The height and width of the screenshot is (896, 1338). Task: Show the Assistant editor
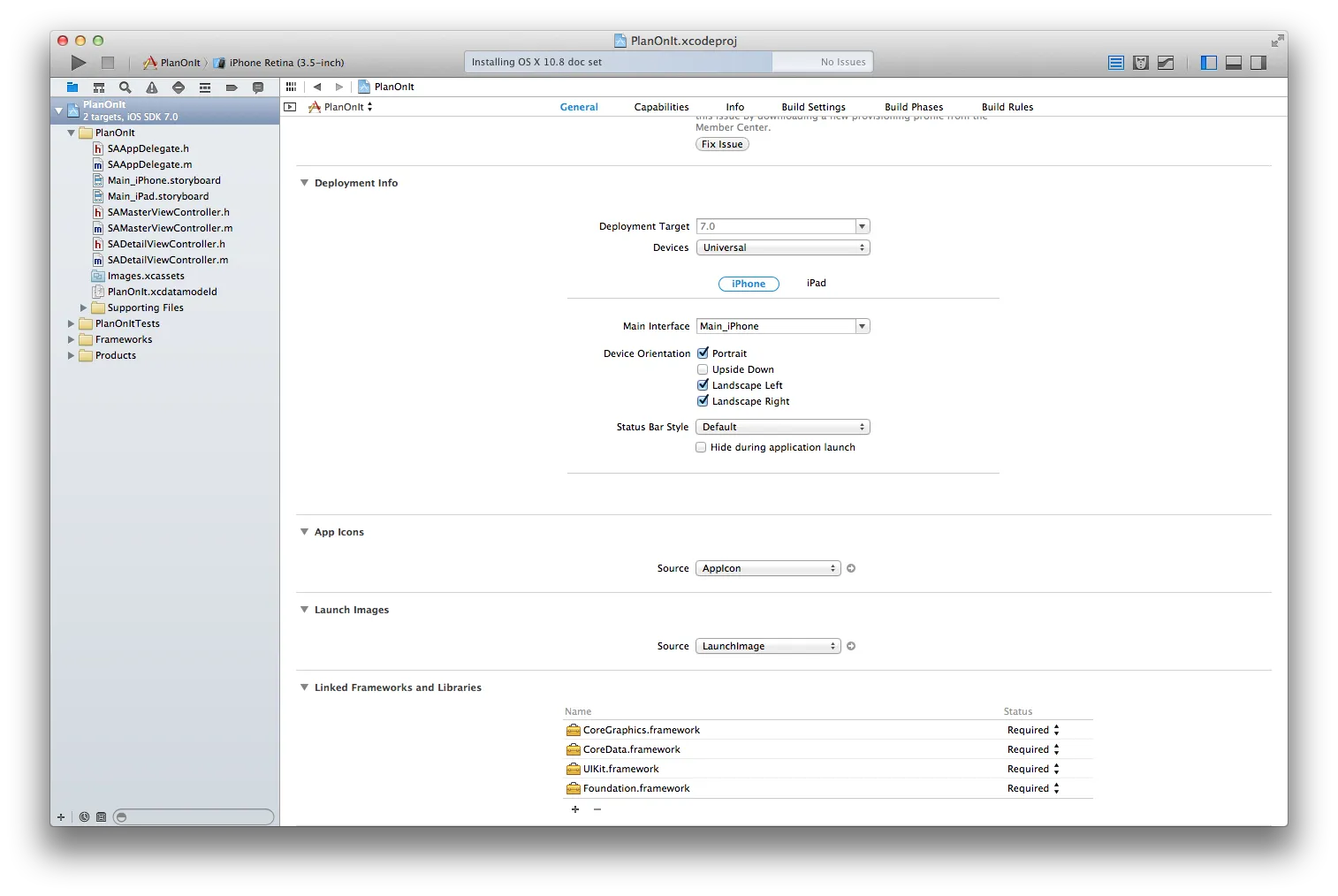[x=1141, y=63]
